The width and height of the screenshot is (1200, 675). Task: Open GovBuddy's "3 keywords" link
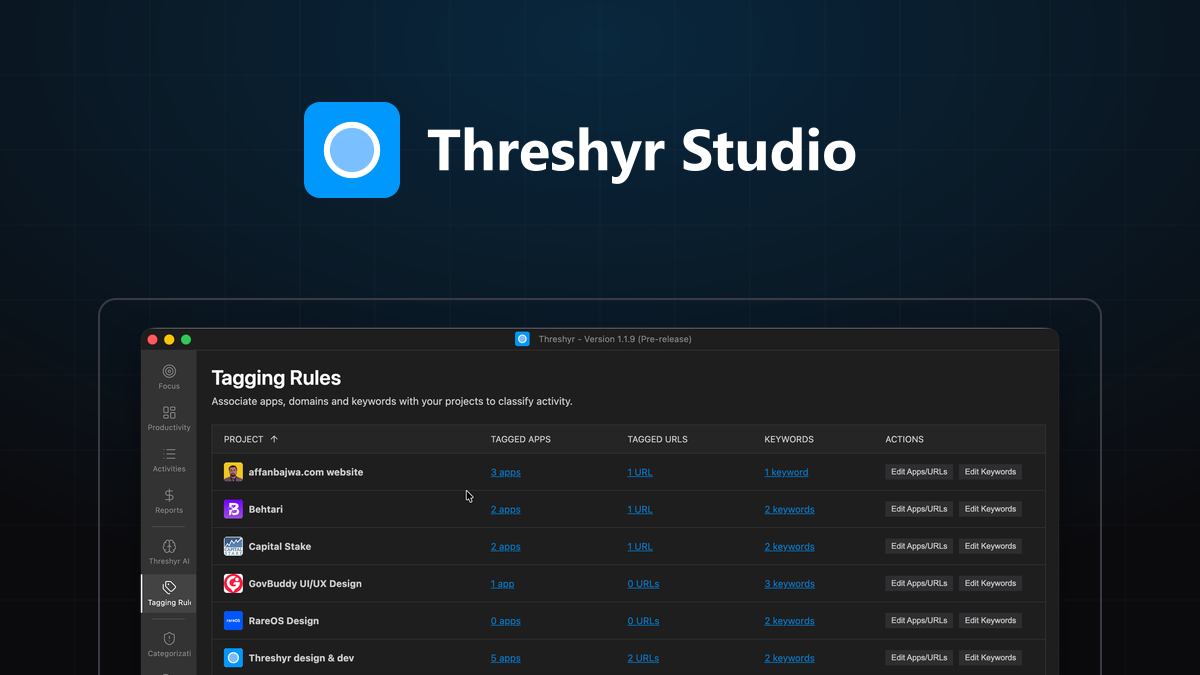click(x=789, y=584)
